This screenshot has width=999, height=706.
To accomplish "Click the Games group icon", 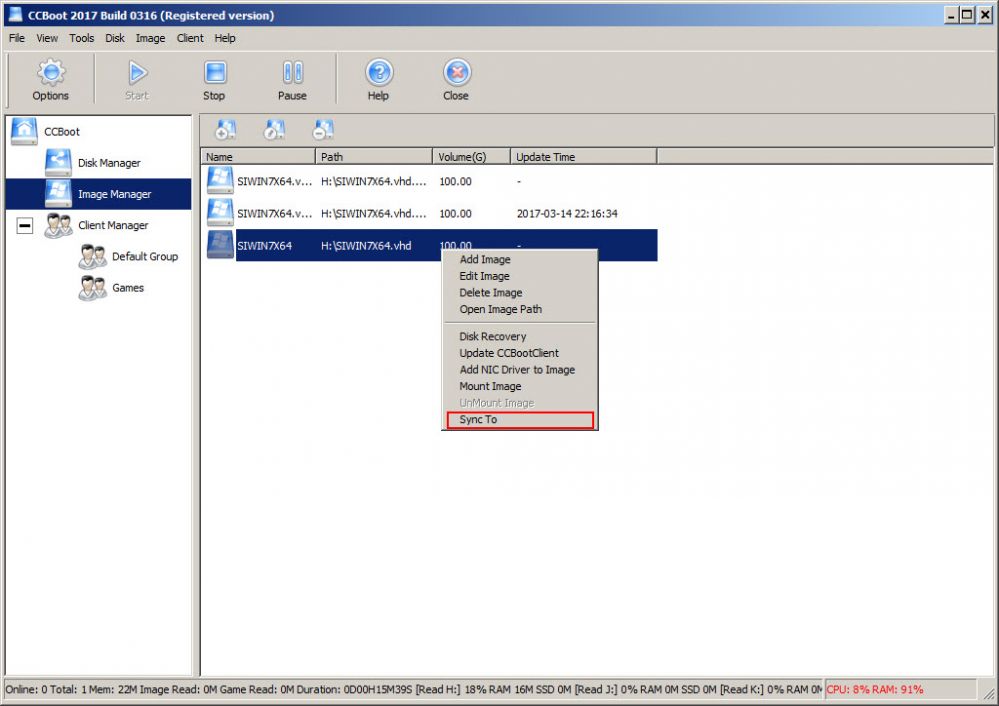I will pos(92,287).
